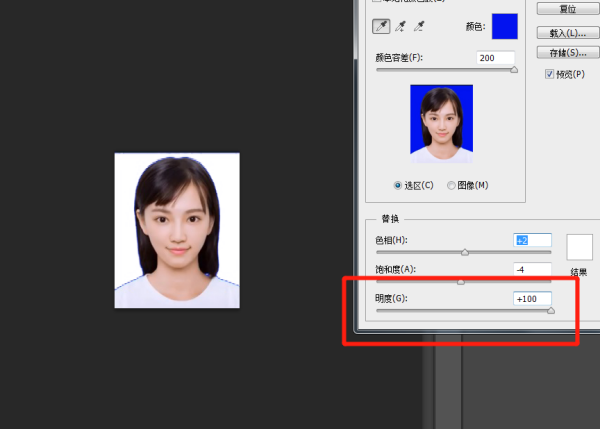Select the Subtract from Sample eyedropper

point(421,26)
